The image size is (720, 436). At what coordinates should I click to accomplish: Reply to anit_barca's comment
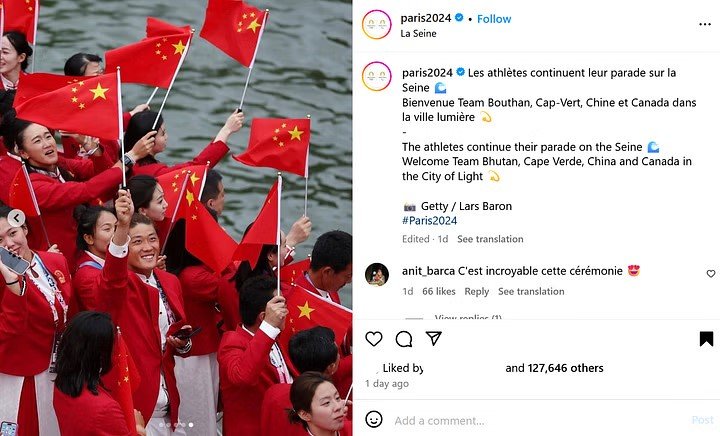[476, 291]
